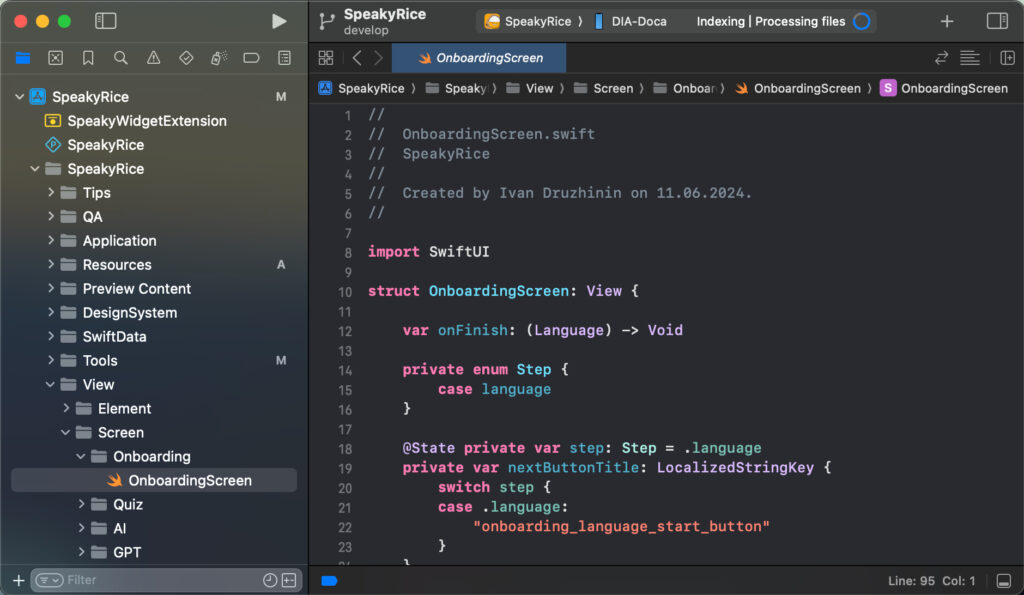This screenshot has width=1024, height=595.
Task: Click line number 10 in the gutter
Action: 345,292
